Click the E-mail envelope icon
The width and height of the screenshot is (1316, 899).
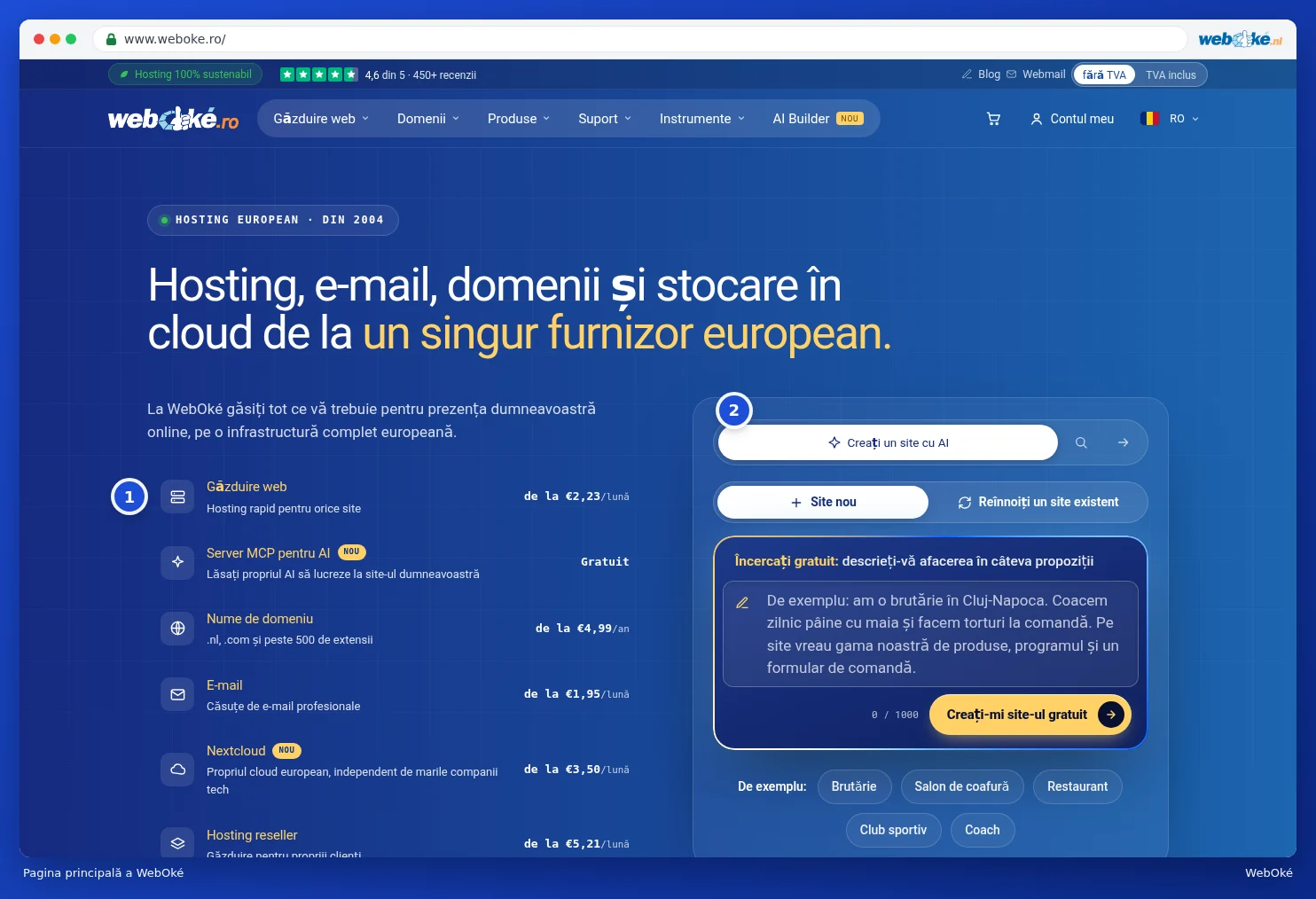[x=177, y=694]
